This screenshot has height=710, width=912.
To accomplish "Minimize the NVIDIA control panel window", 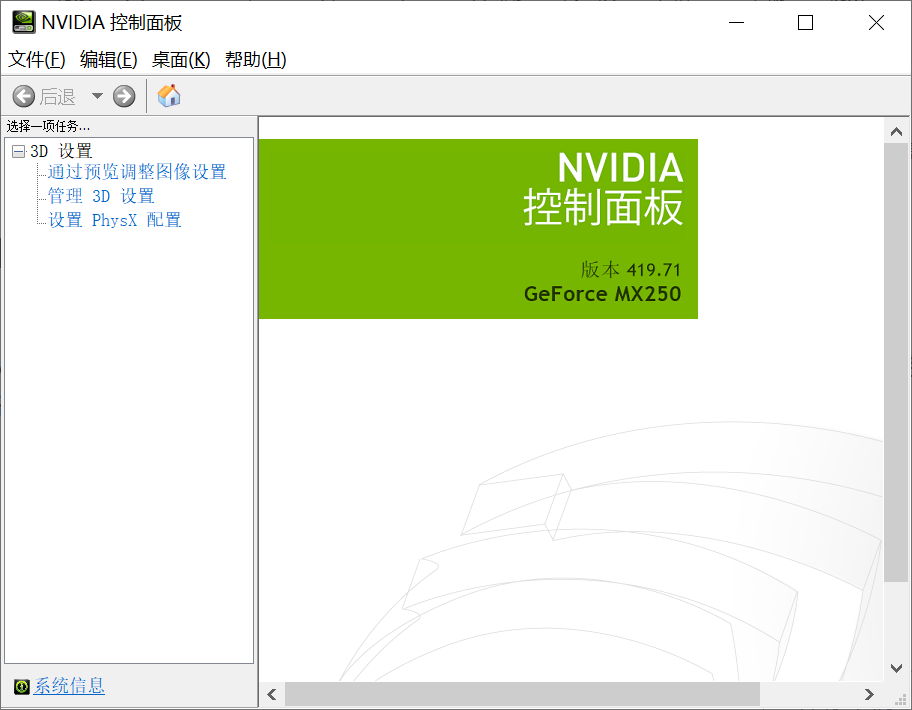I will 736,23.
